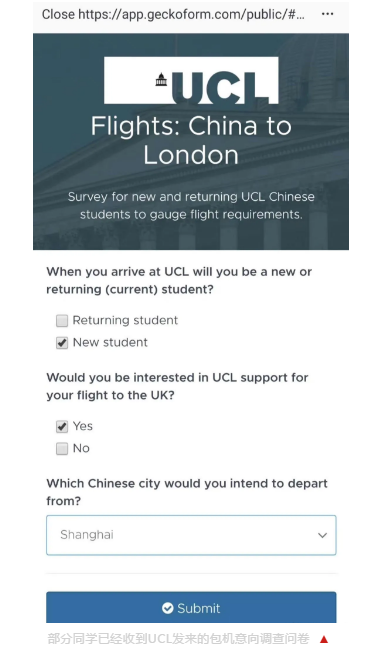Expand the departure city dropdown chevron
Viewport: 390px width, 655px height.
[x=322, y=535]
